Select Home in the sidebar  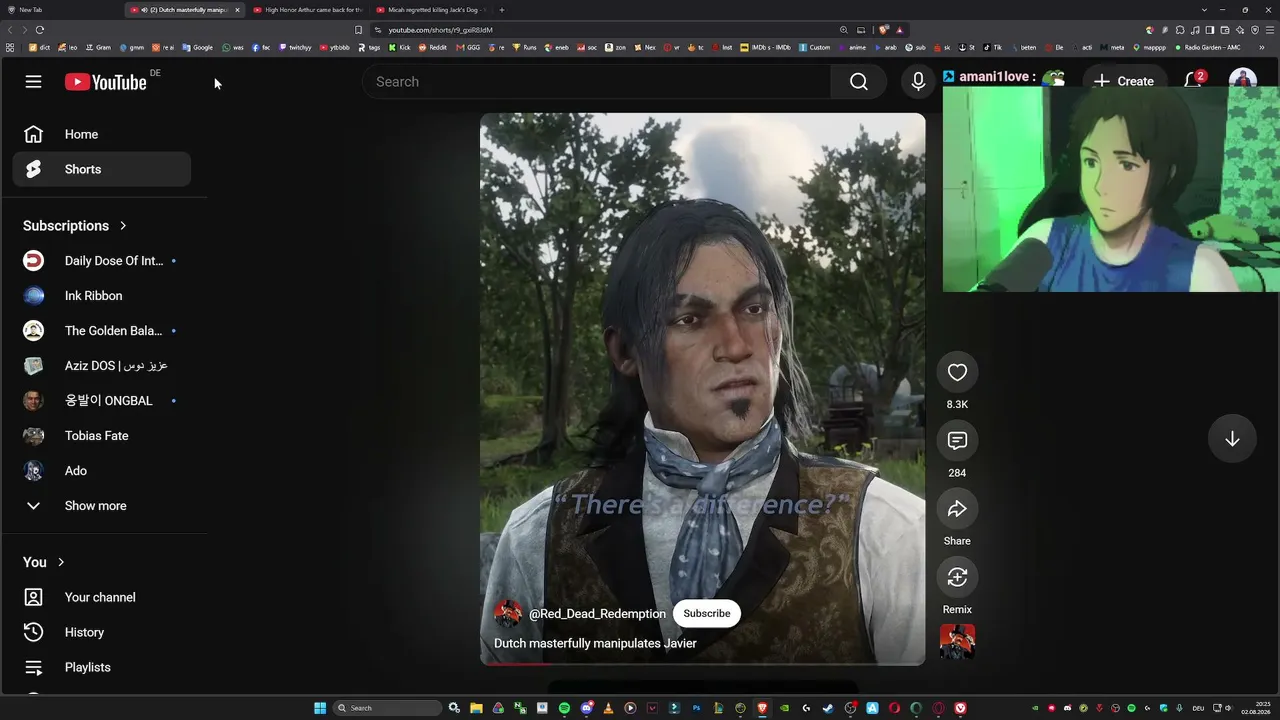(101, 134)
